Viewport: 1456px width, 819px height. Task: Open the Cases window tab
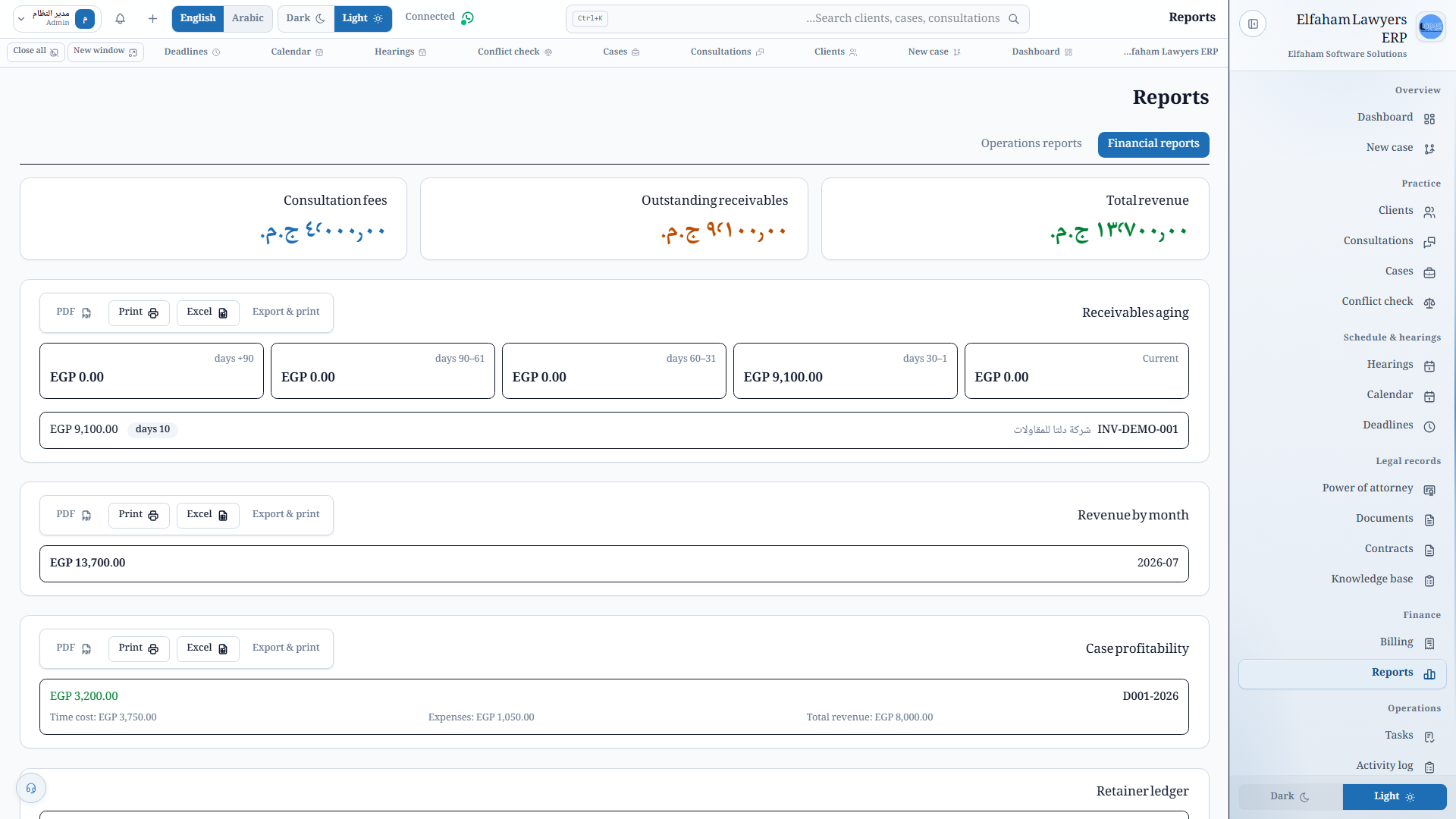pos(621,52)
